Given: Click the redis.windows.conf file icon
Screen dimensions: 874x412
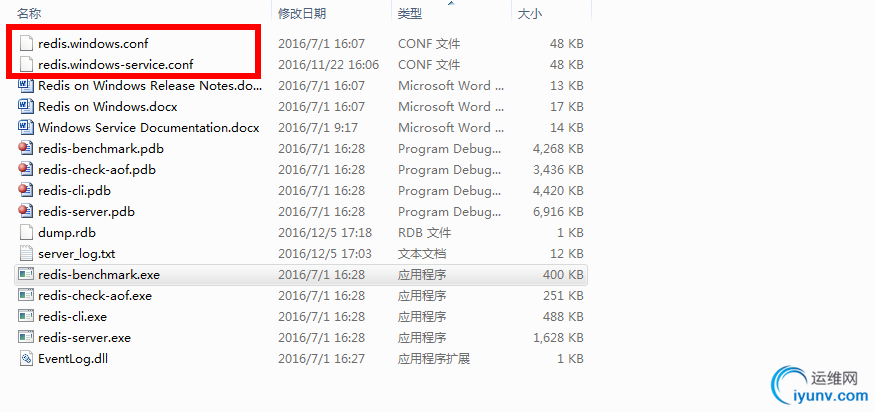Looking at the screenshot, I should (26, 43).
